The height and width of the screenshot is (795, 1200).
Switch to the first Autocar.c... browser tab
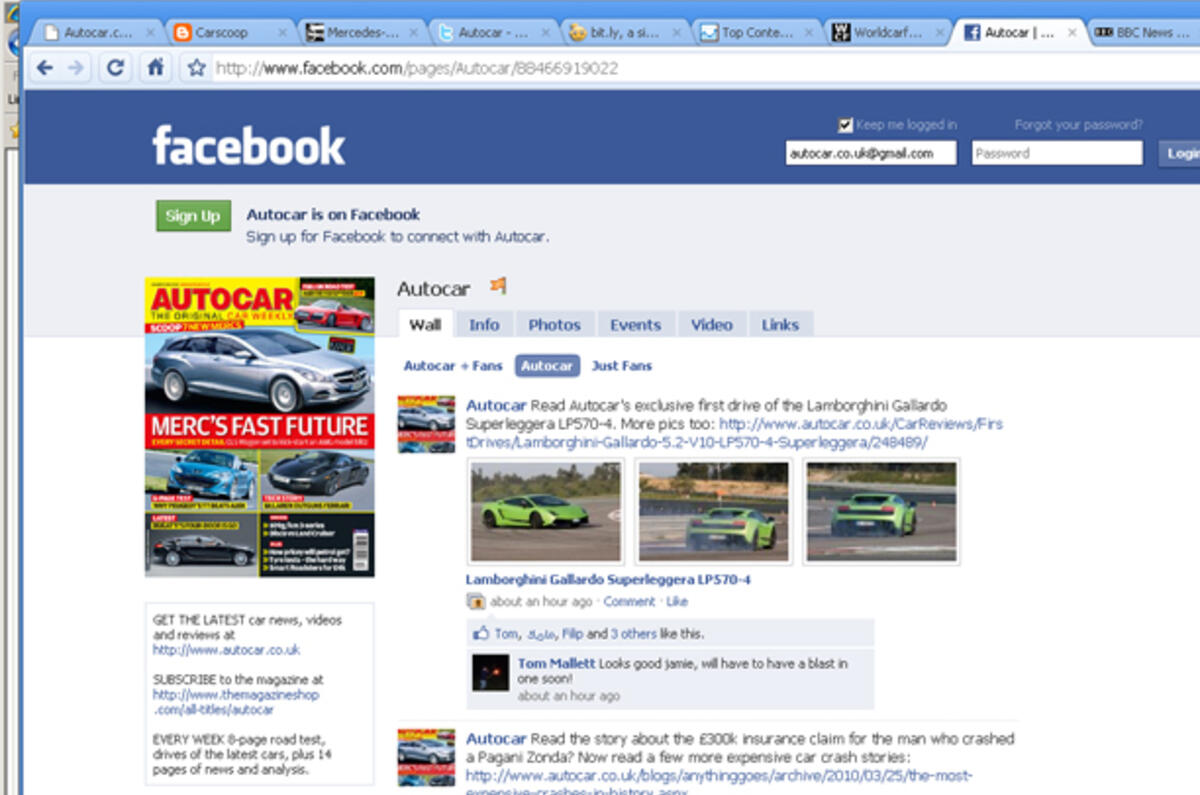97,32
